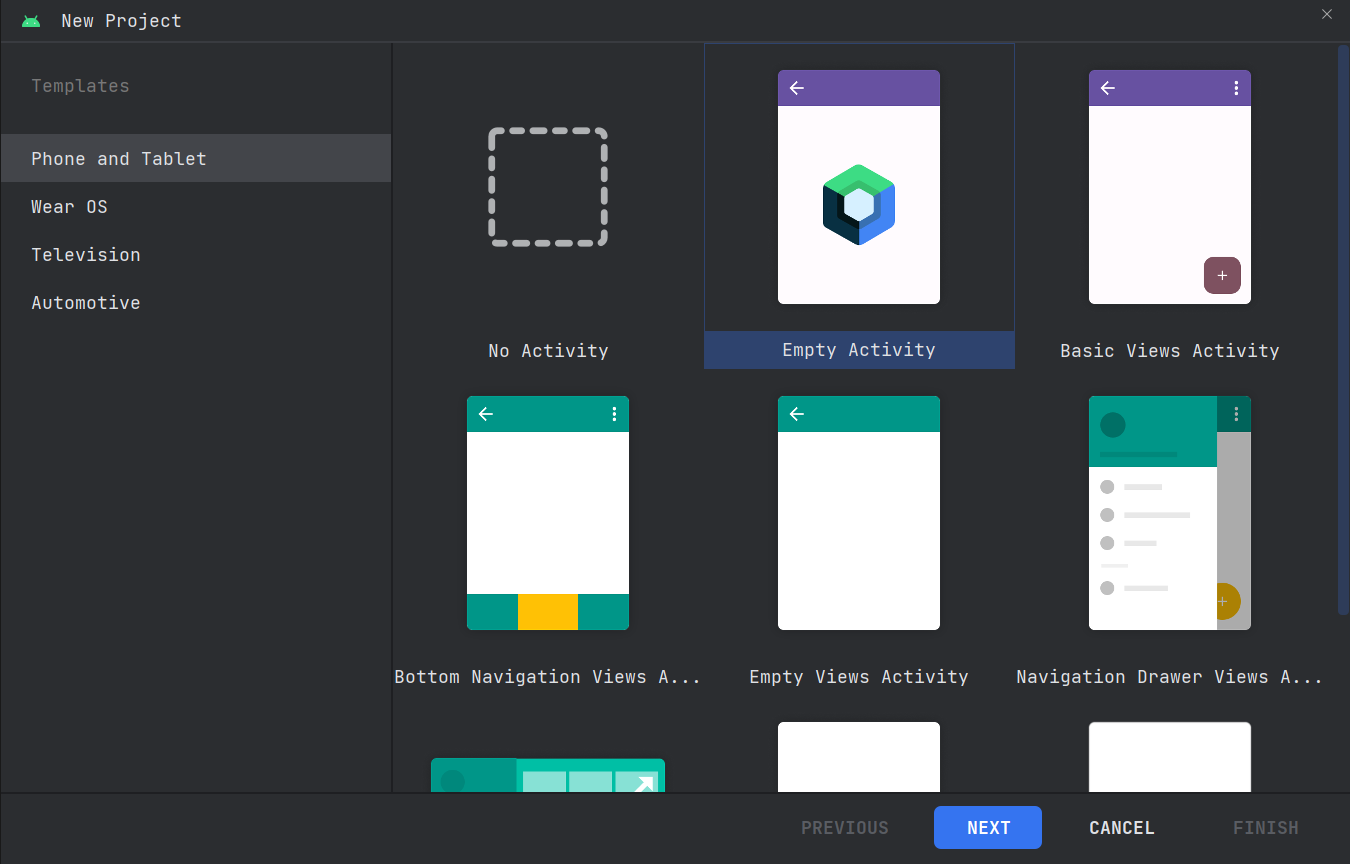Close the New Project dialog

coord(1327,14)
